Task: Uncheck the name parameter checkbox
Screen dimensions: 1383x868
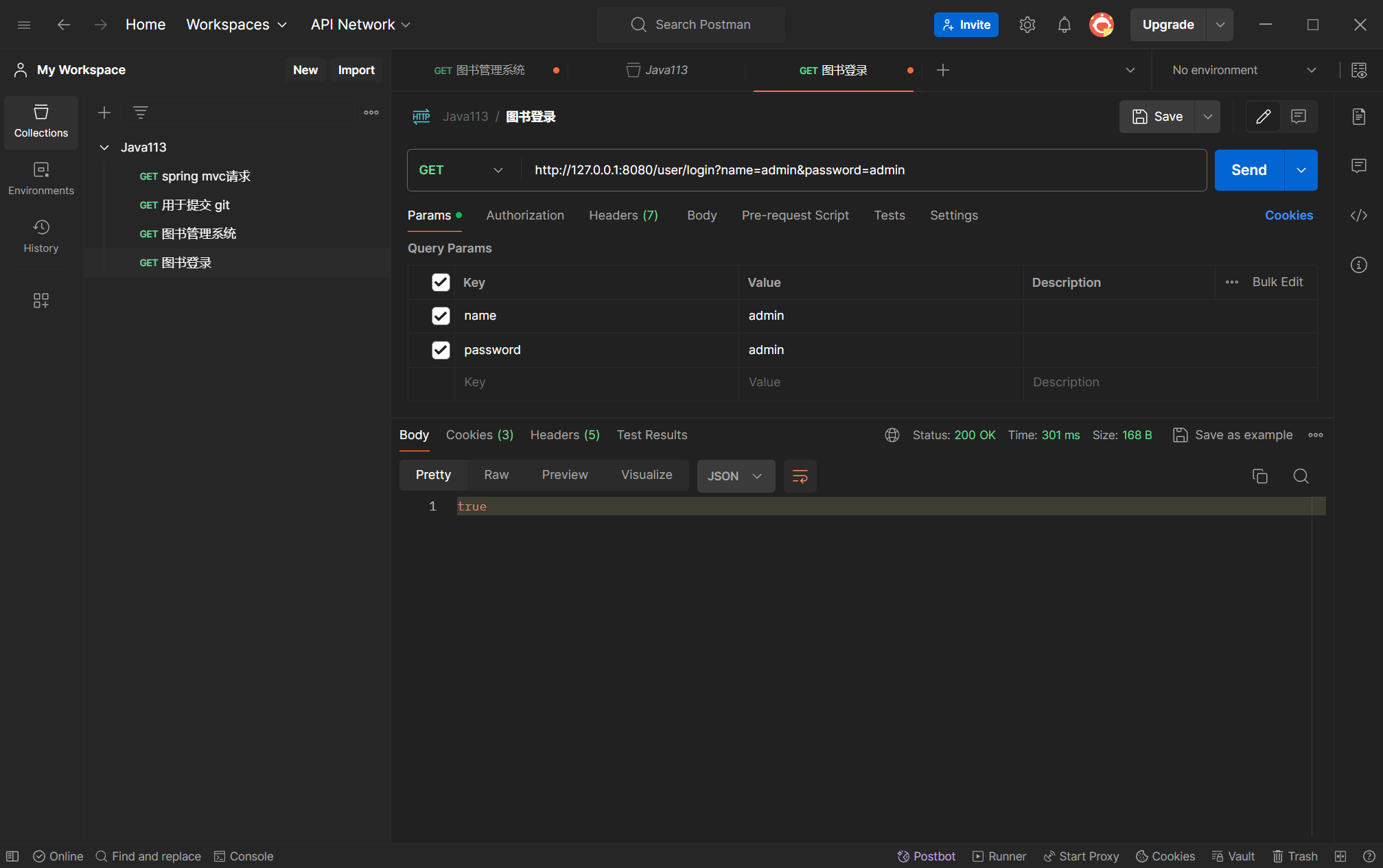Action: (x=441, y=316)
